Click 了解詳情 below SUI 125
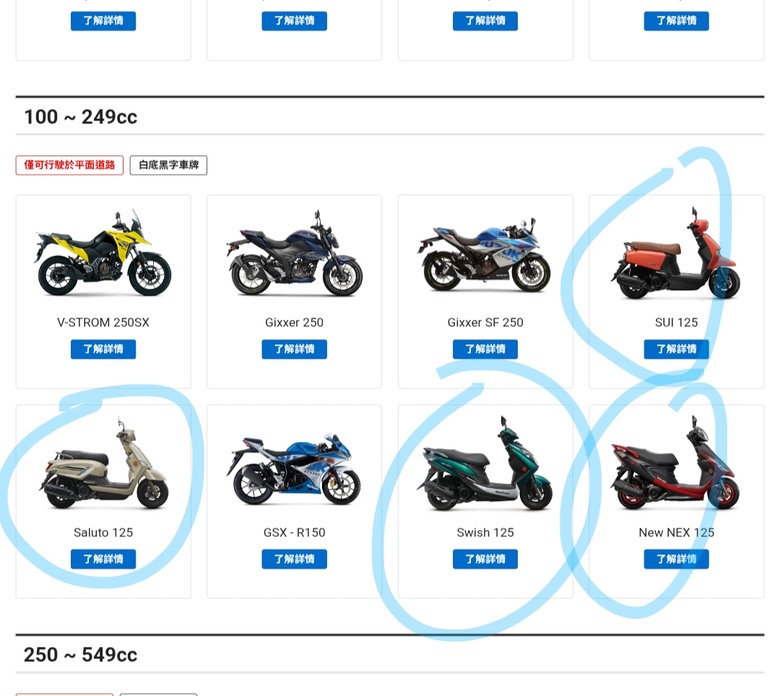The height and width of the screenshot is (696, 780). (x=676, y=349)
